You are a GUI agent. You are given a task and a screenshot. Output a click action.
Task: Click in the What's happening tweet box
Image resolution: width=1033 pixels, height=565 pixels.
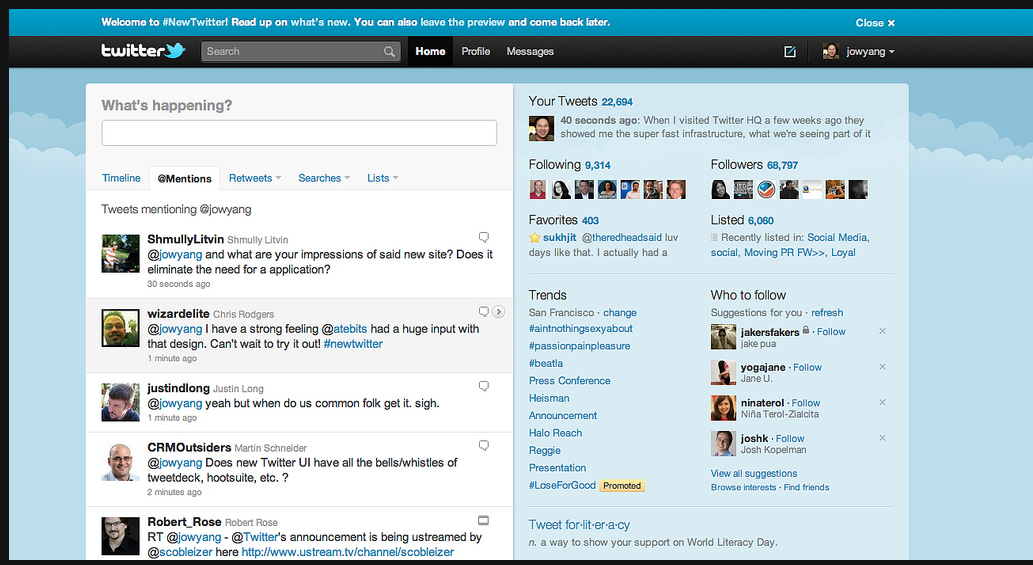pyautogui.click(x=299, y=133)
